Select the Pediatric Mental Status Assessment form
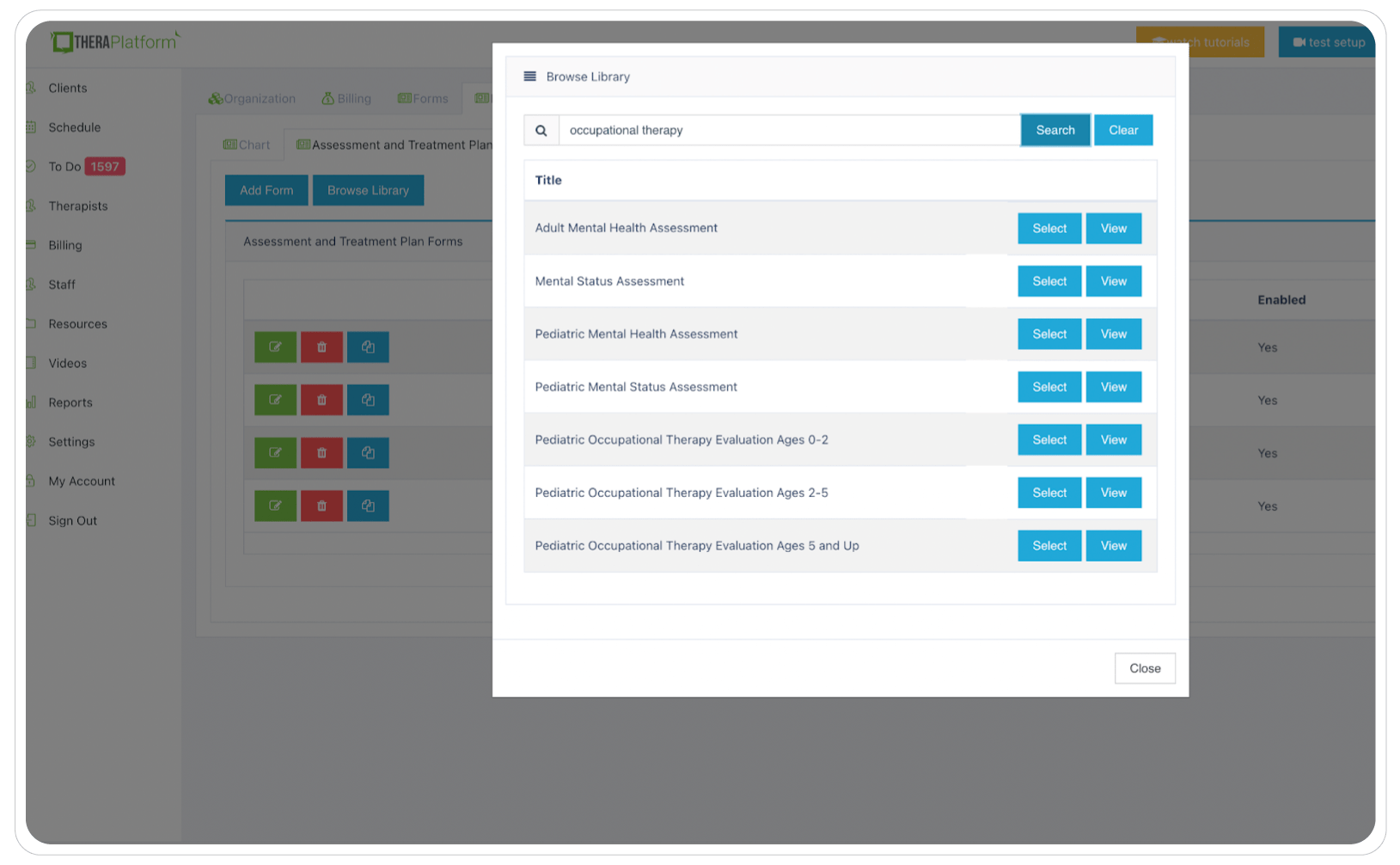This screenshot has height=865, width=1400. point(1049,388)
